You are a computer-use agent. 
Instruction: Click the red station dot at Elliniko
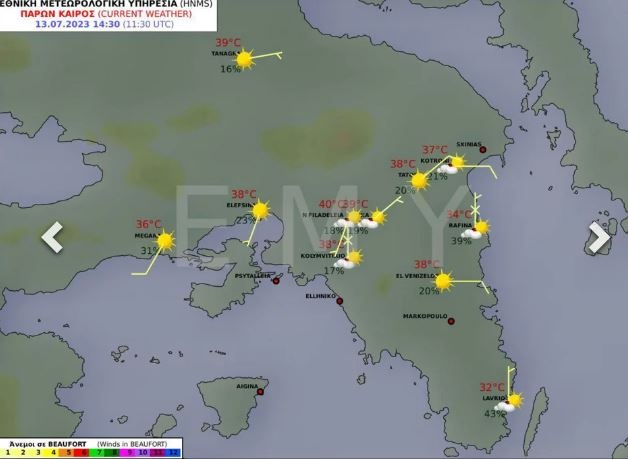[x=339, y=301]
